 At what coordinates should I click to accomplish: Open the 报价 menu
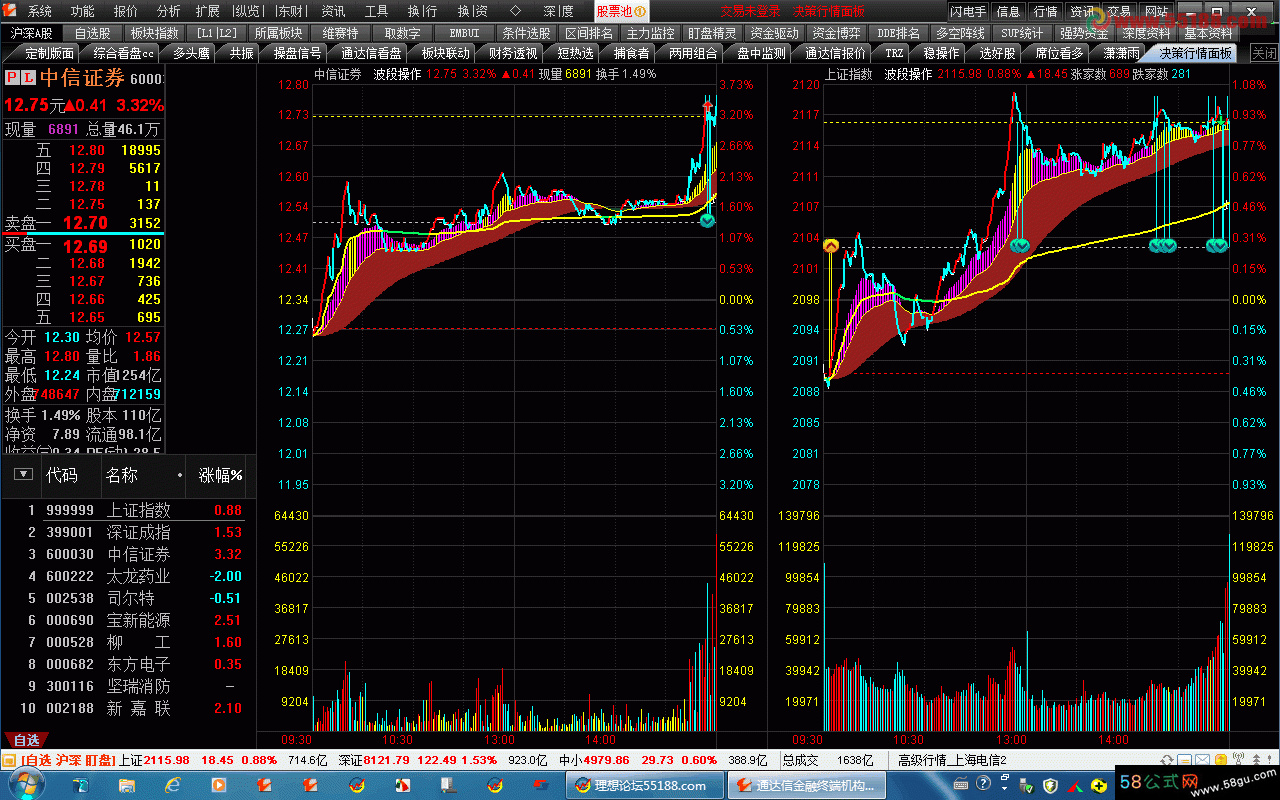[126, 11]
